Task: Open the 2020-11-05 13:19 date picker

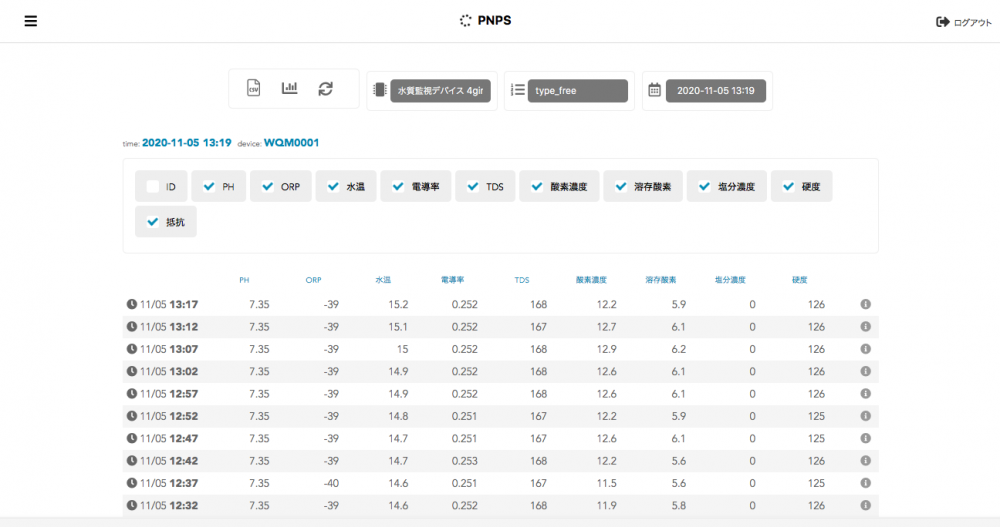Action: pyautogui.click(x=716, y=91)
